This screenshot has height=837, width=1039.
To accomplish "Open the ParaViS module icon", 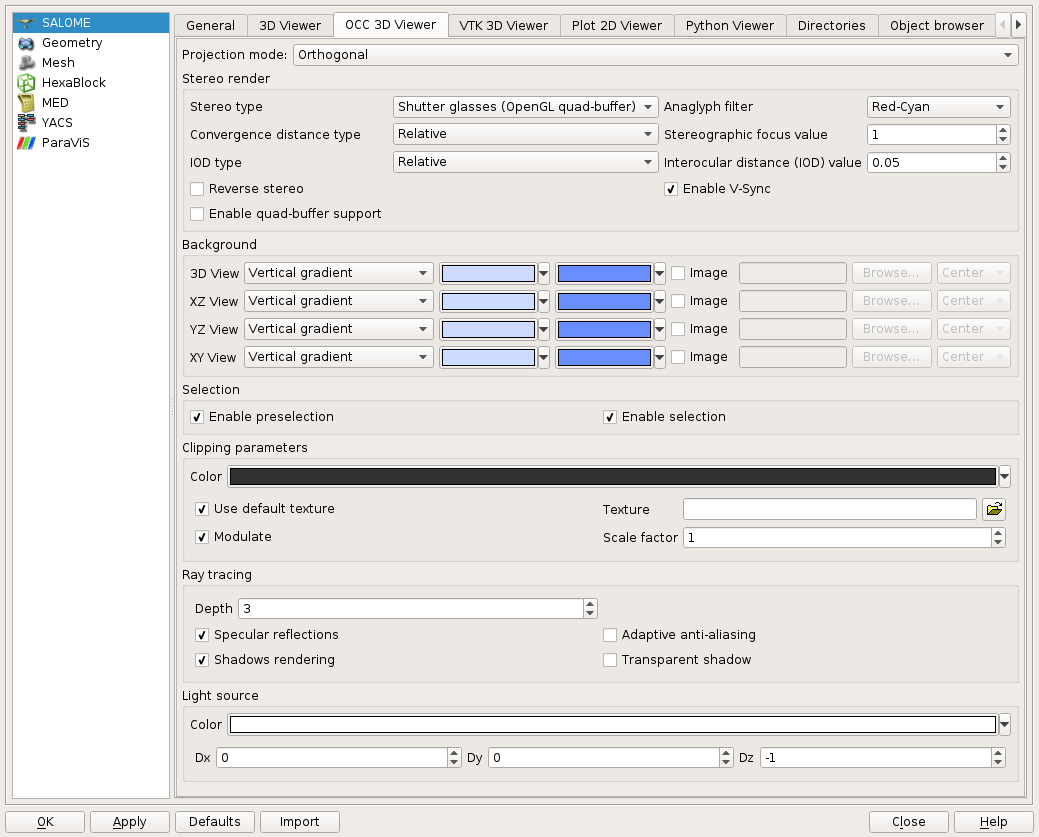I will (27, 143).
